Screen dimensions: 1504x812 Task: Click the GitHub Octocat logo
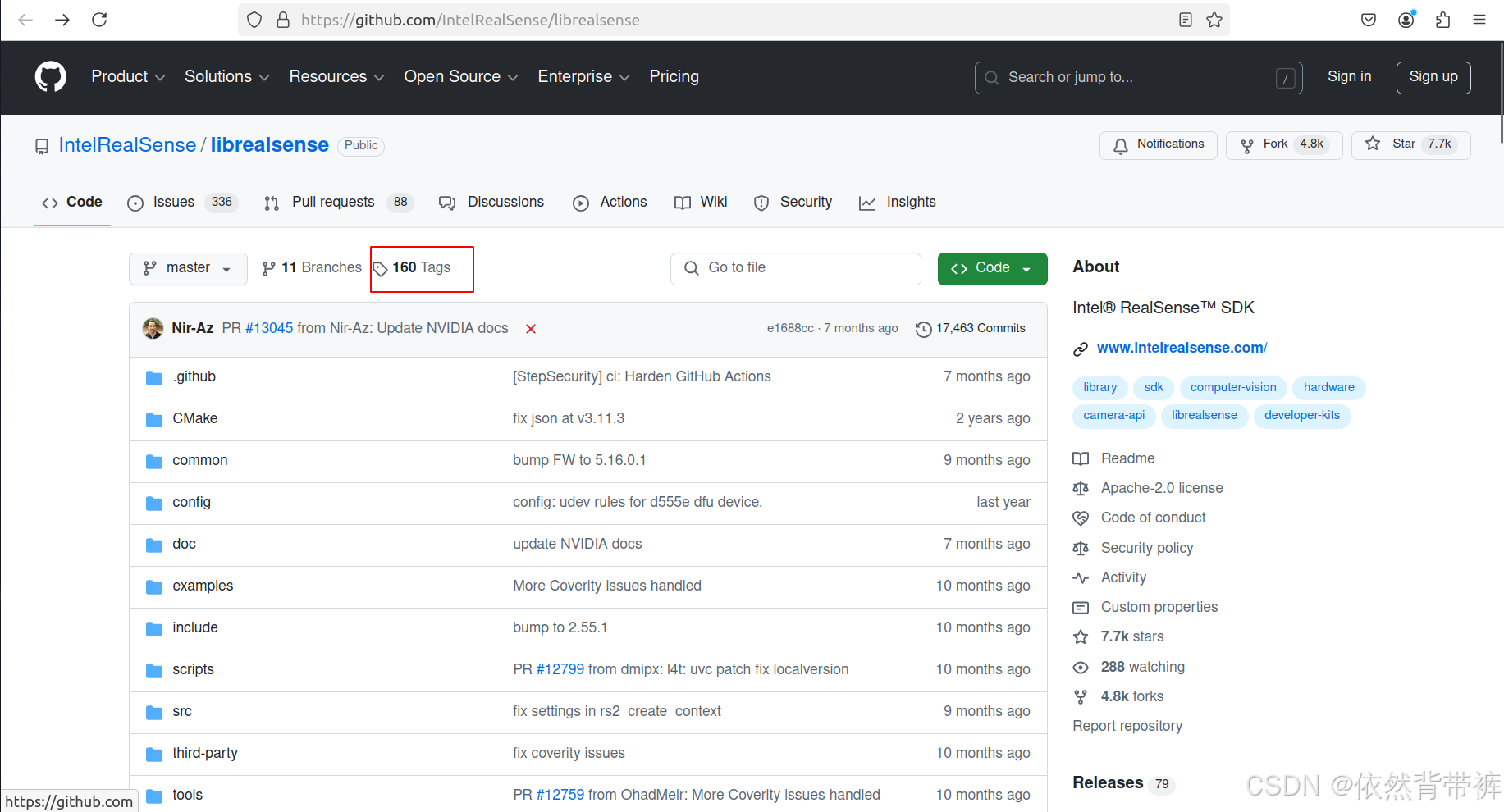[x=50, y=77]
